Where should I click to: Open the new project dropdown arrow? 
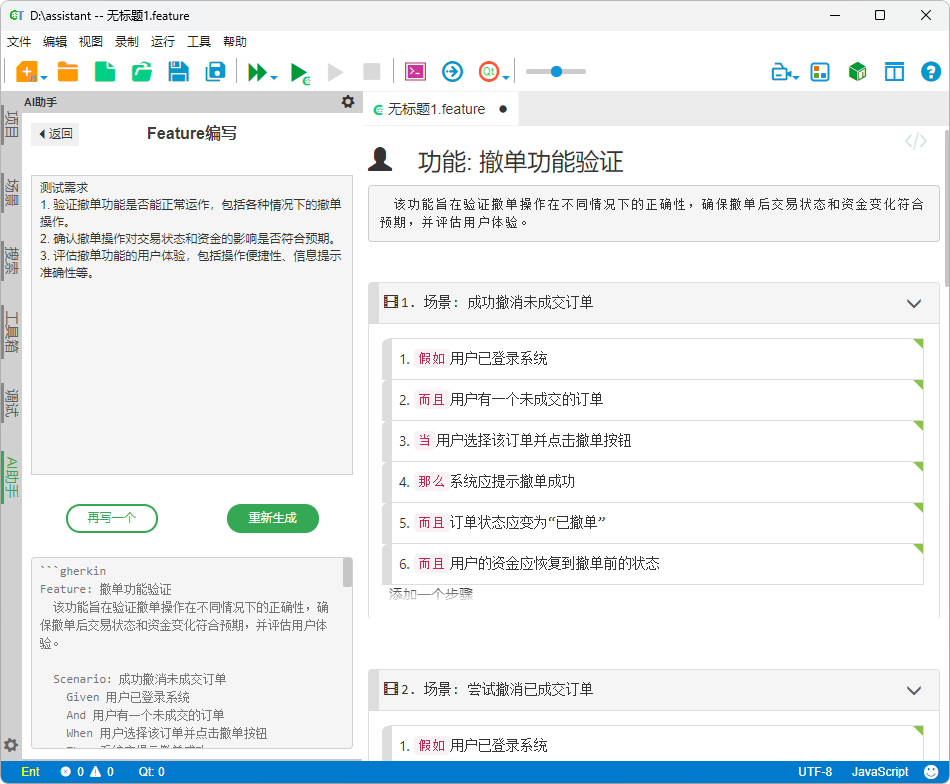(44, 78)
